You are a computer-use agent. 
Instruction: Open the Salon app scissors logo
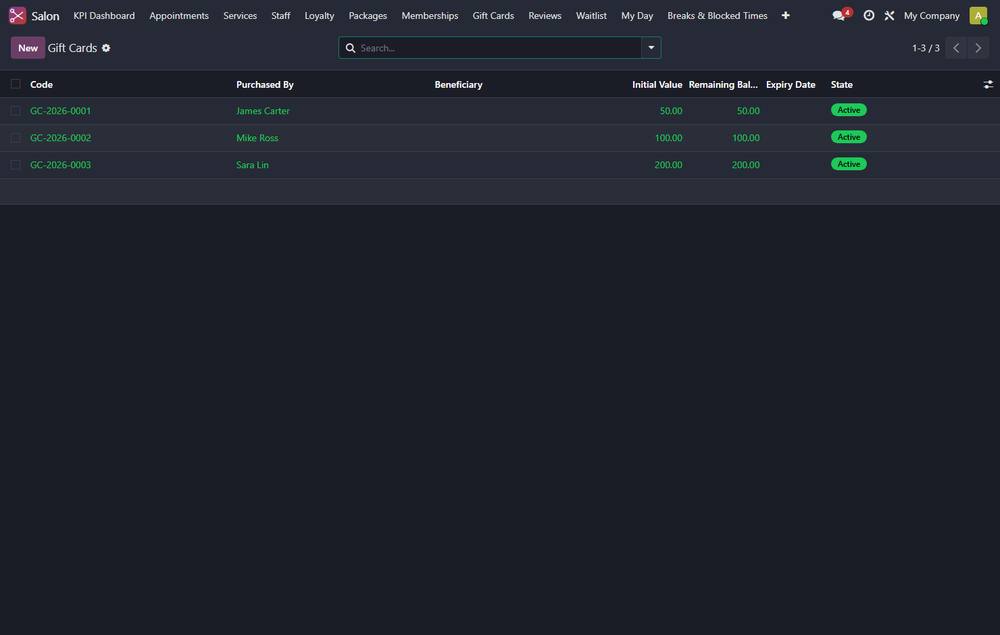click(x=17, y=15)
